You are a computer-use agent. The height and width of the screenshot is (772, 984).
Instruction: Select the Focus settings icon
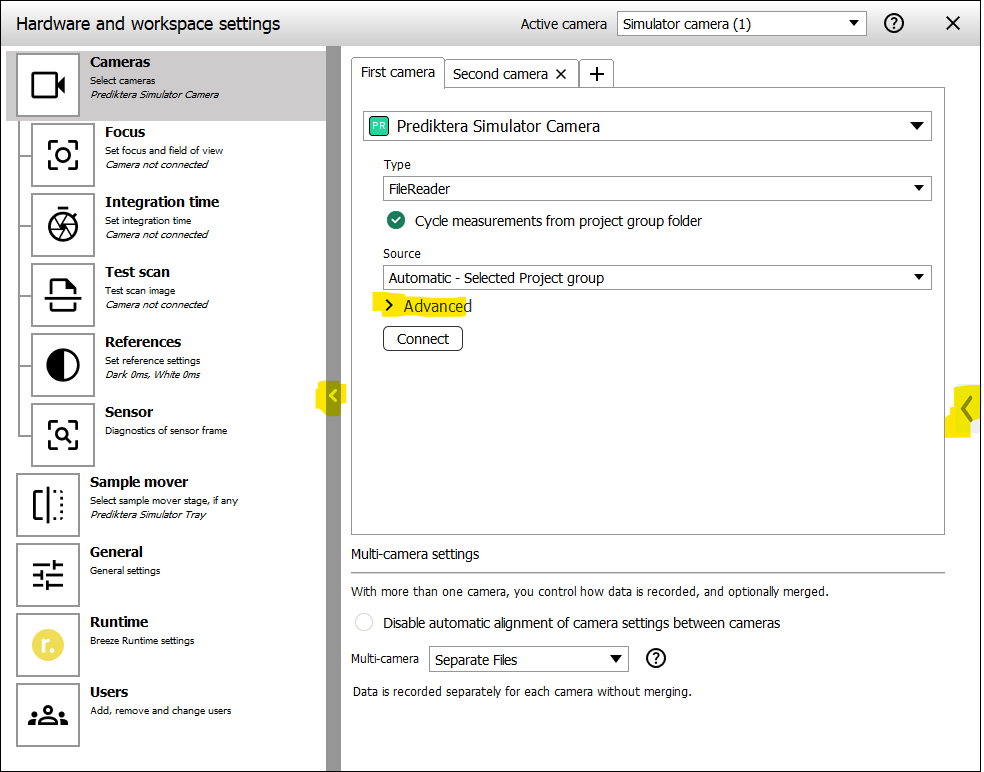point(63,155)
